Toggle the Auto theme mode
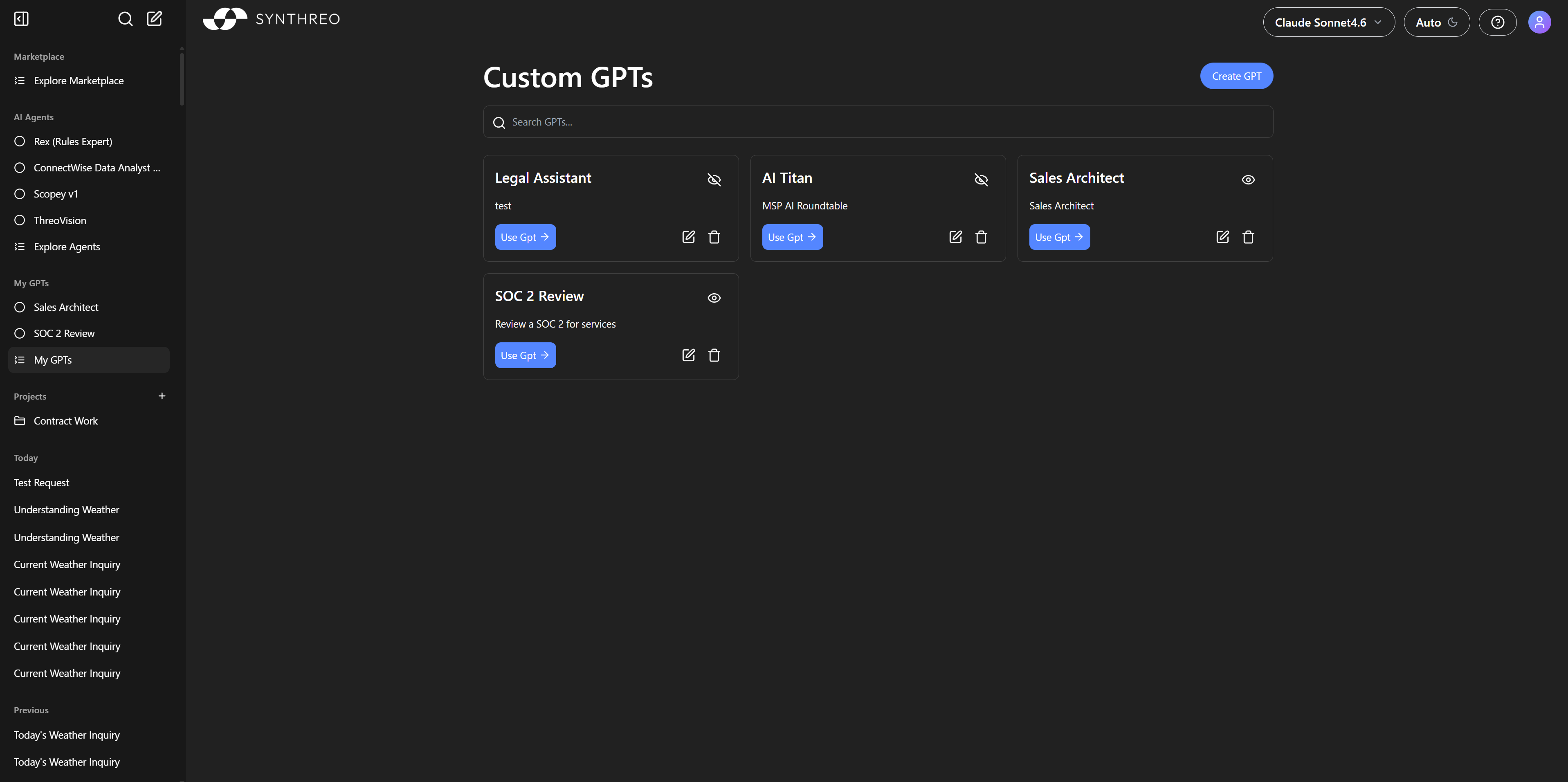 (x=1437, y=22)
